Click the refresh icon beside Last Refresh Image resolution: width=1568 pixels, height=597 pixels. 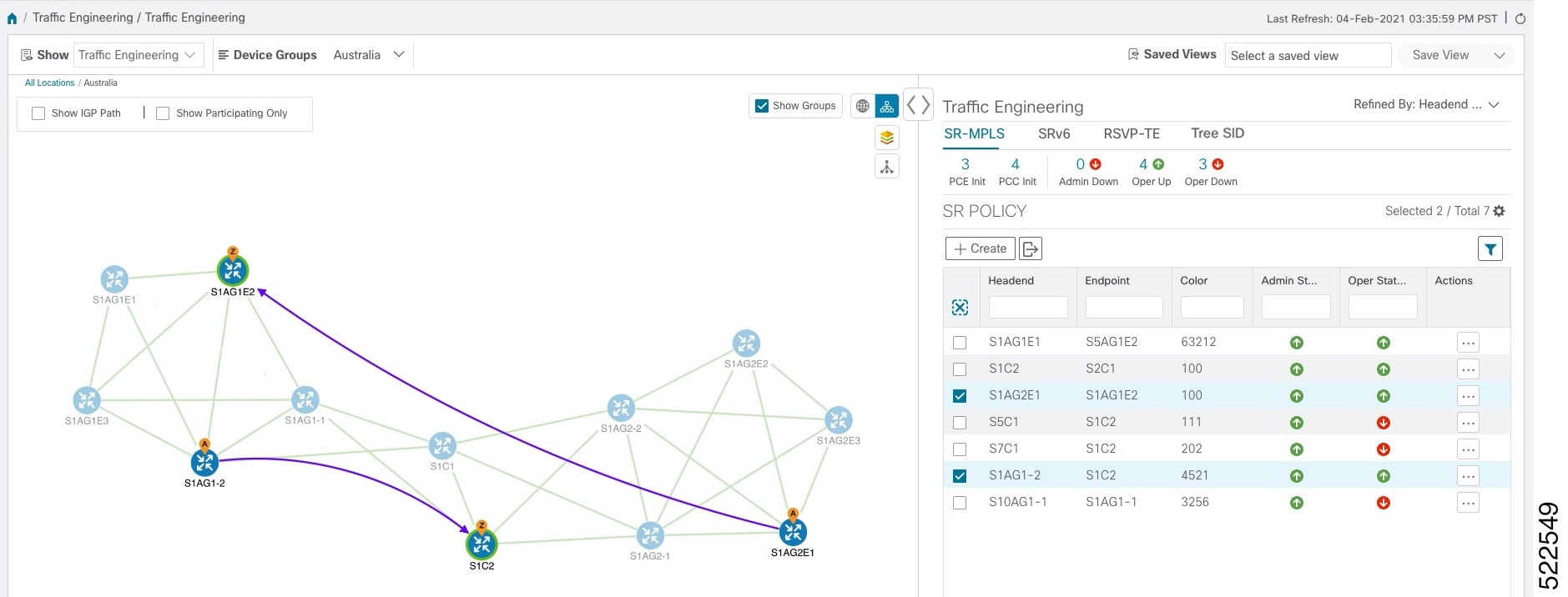(x=1520, y=18)
